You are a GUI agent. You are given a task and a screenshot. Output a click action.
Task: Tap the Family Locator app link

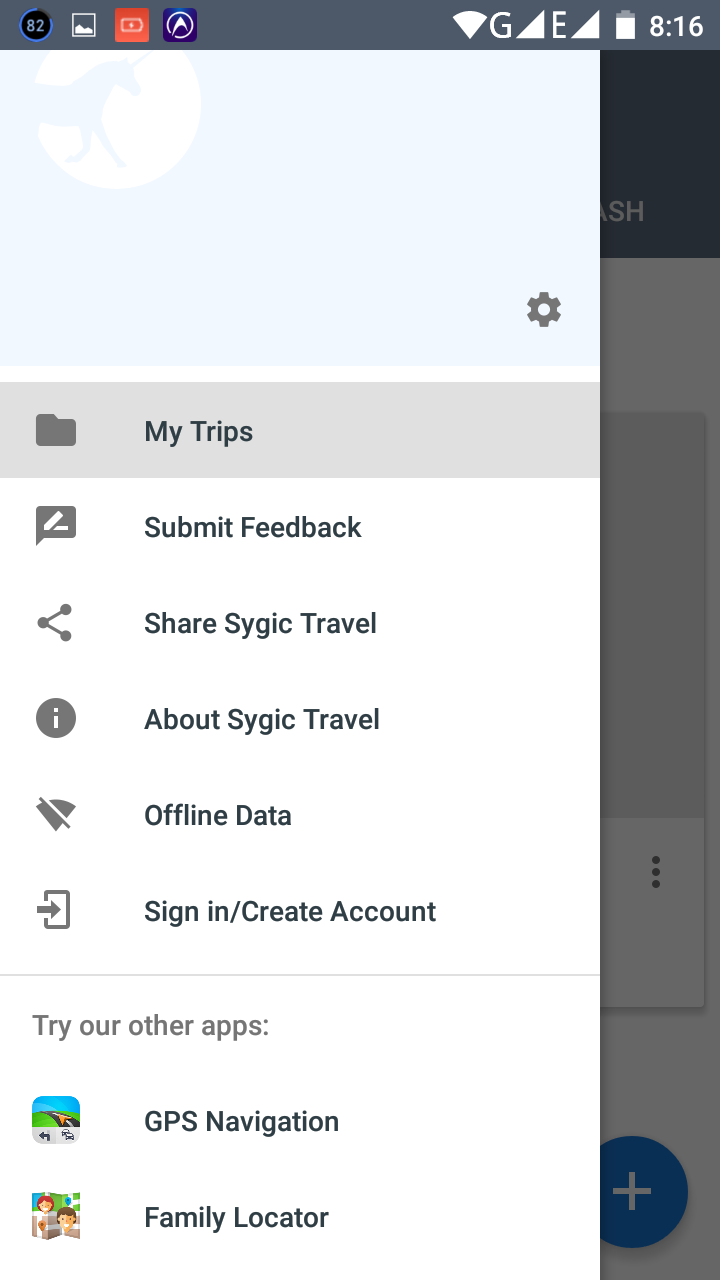236,1217
